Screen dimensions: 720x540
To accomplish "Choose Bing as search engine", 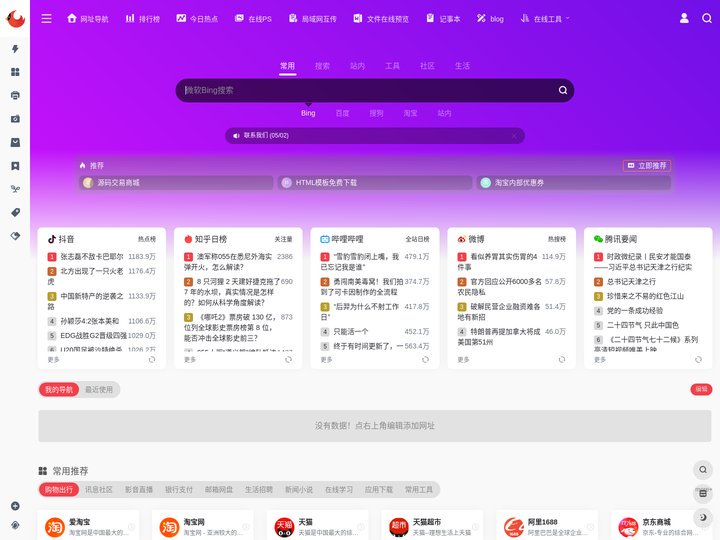I will [308, 113].
